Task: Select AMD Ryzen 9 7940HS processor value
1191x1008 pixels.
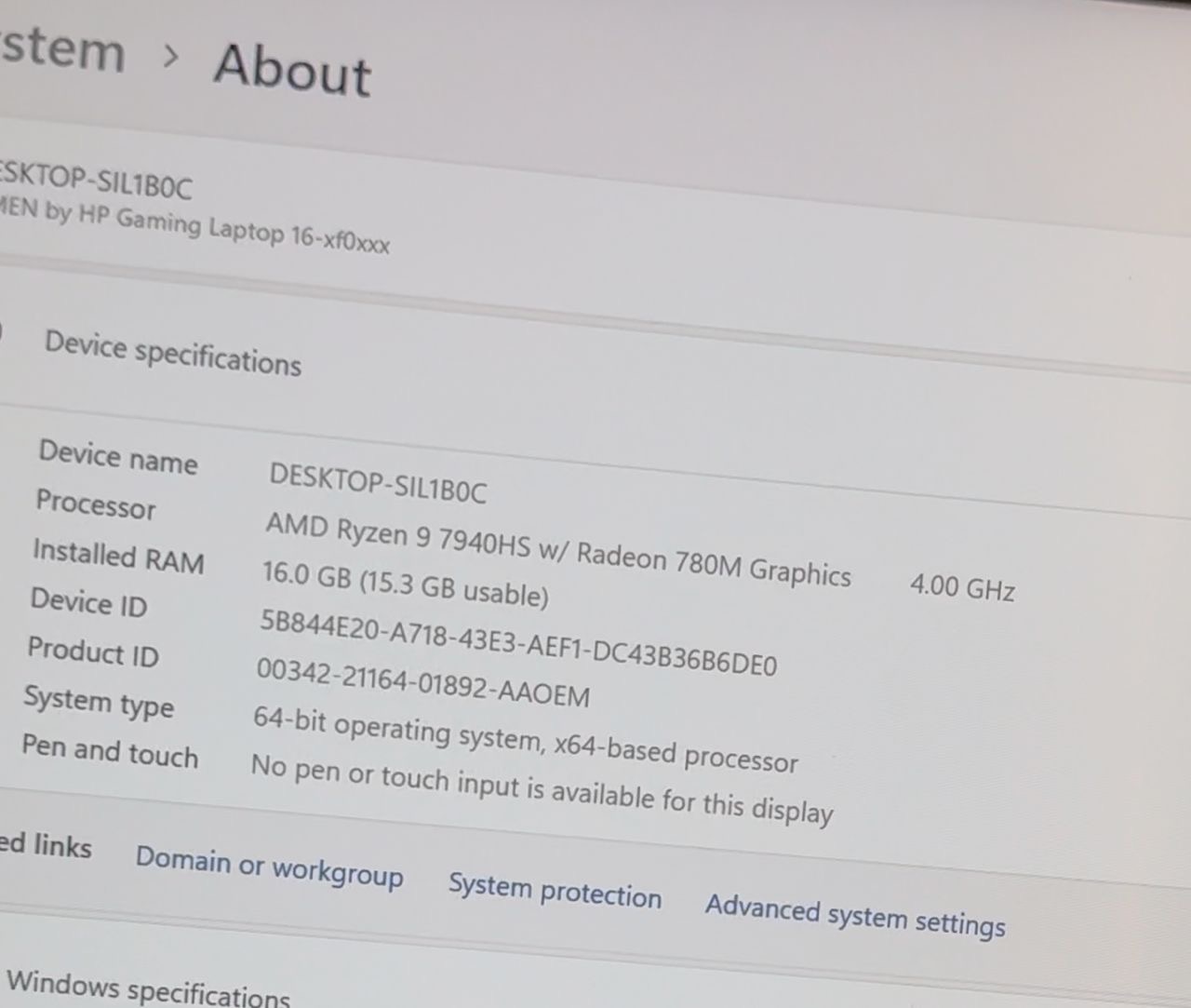Action: pos(558,549)
